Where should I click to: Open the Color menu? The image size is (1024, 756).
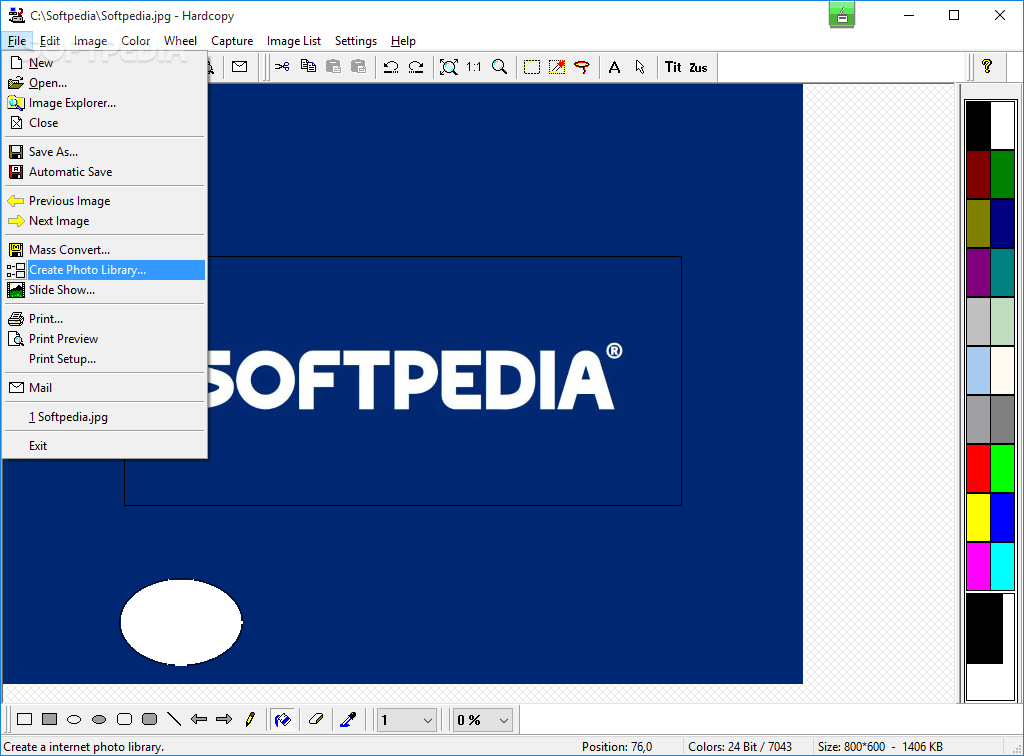tap(135, 40)
